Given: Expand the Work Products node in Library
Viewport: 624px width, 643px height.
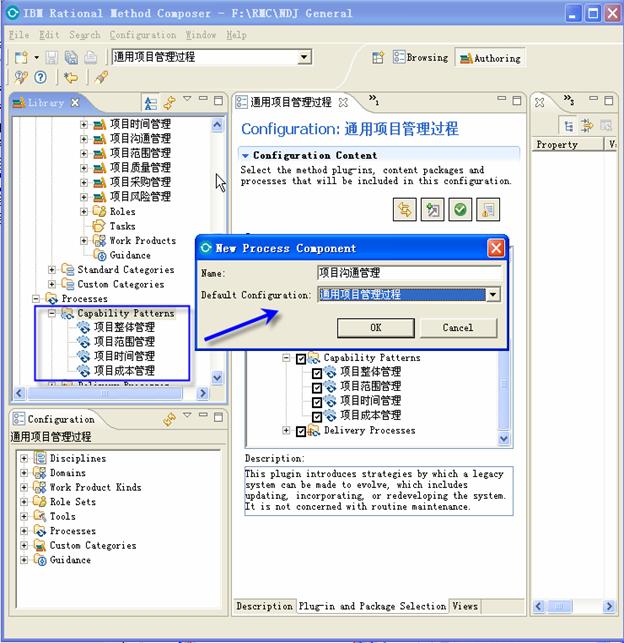Looking at the screenshot, I should coord(84,241).
